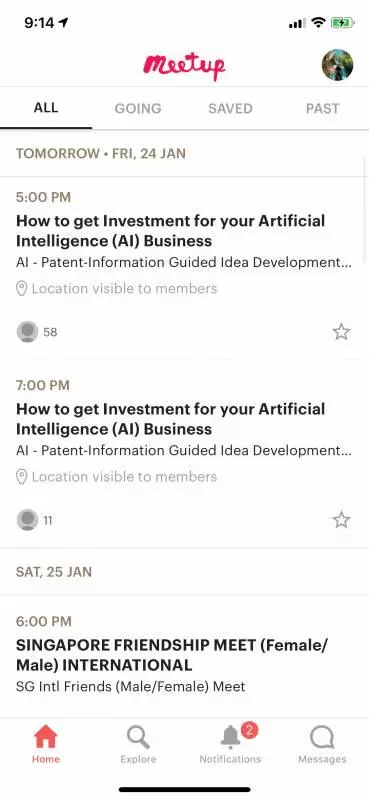The height and width of the screenshot is (800, 369).
Task: View the 11 attendees avatar
Action: coord(27,520)
